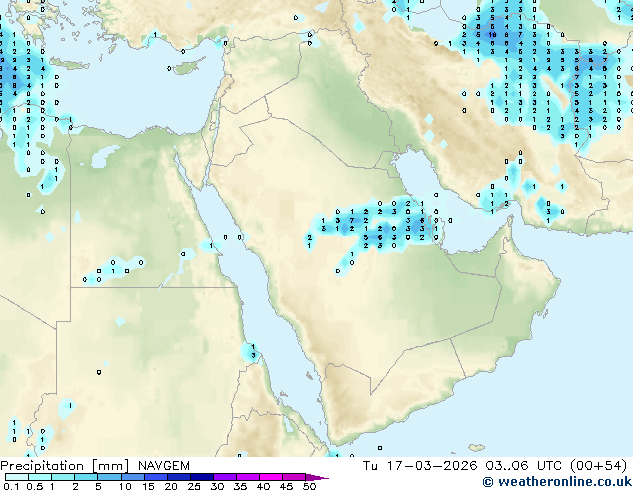The width and height of the screenshot is (634, 490).
Task: Click the 35–40 mm legend swatch
Action: (x=248, y=477)
